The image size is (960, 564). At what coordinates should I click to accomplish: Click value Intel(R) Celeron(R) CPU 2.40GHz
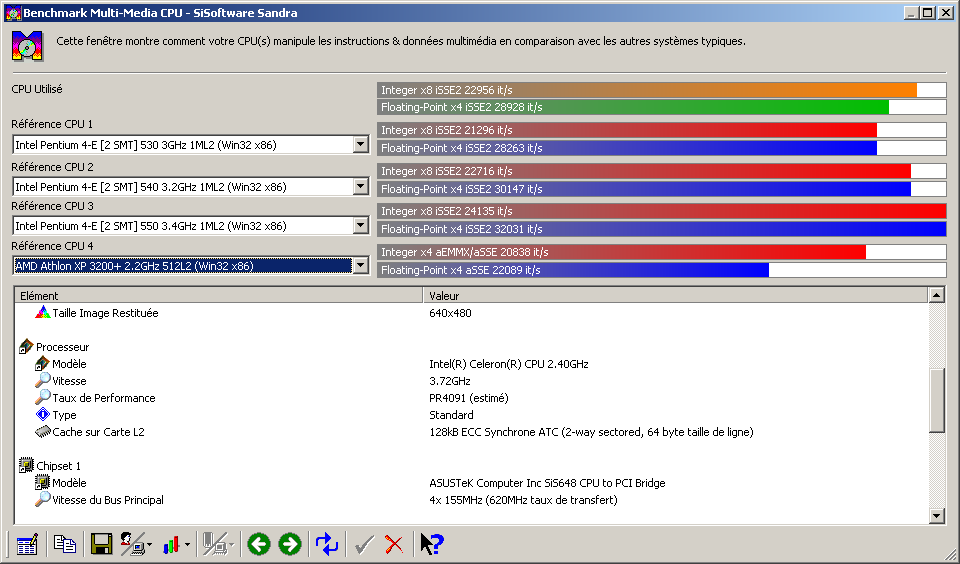509,364
